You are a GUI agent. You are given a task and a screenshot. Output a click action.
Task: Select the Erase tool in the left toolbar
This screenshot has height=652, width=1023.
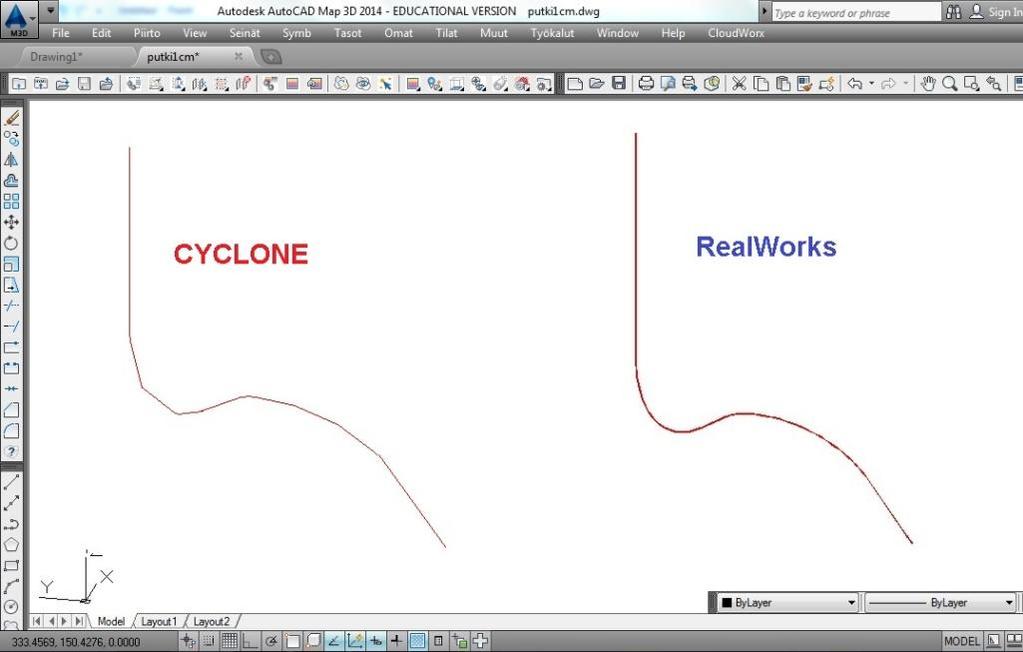[11, 117]
